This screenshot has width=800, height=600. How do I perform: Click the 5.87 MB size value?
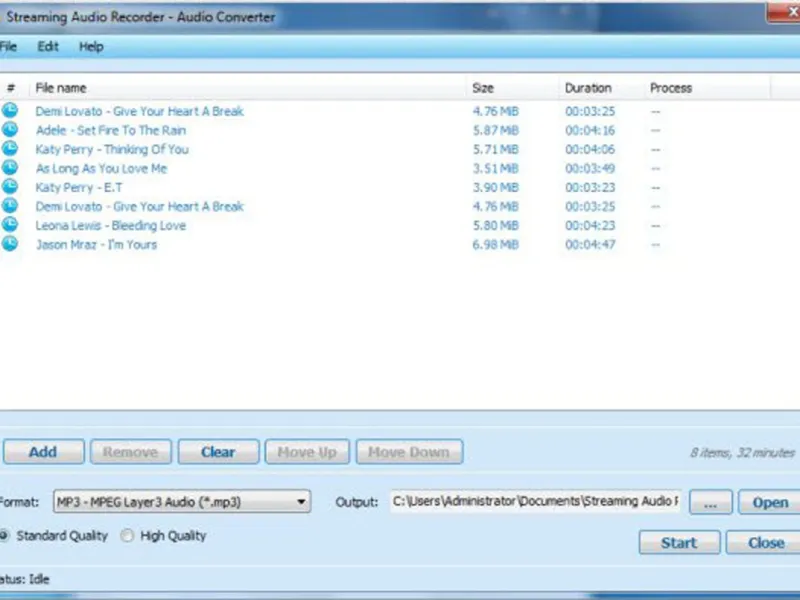(x=495, y=131)
